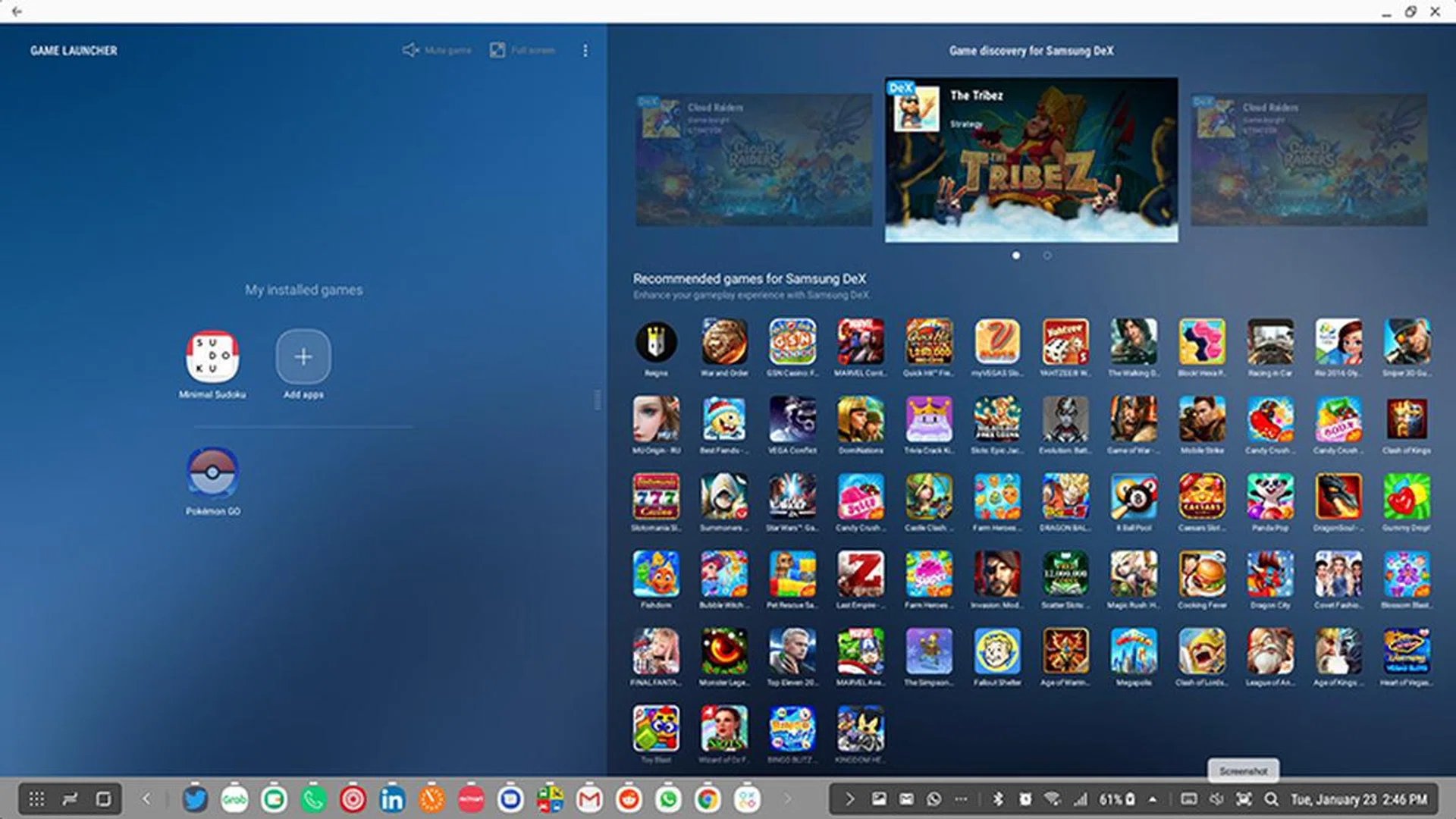Open the GSN Casino game icon
1456x819 pixels.
(792, 342)
